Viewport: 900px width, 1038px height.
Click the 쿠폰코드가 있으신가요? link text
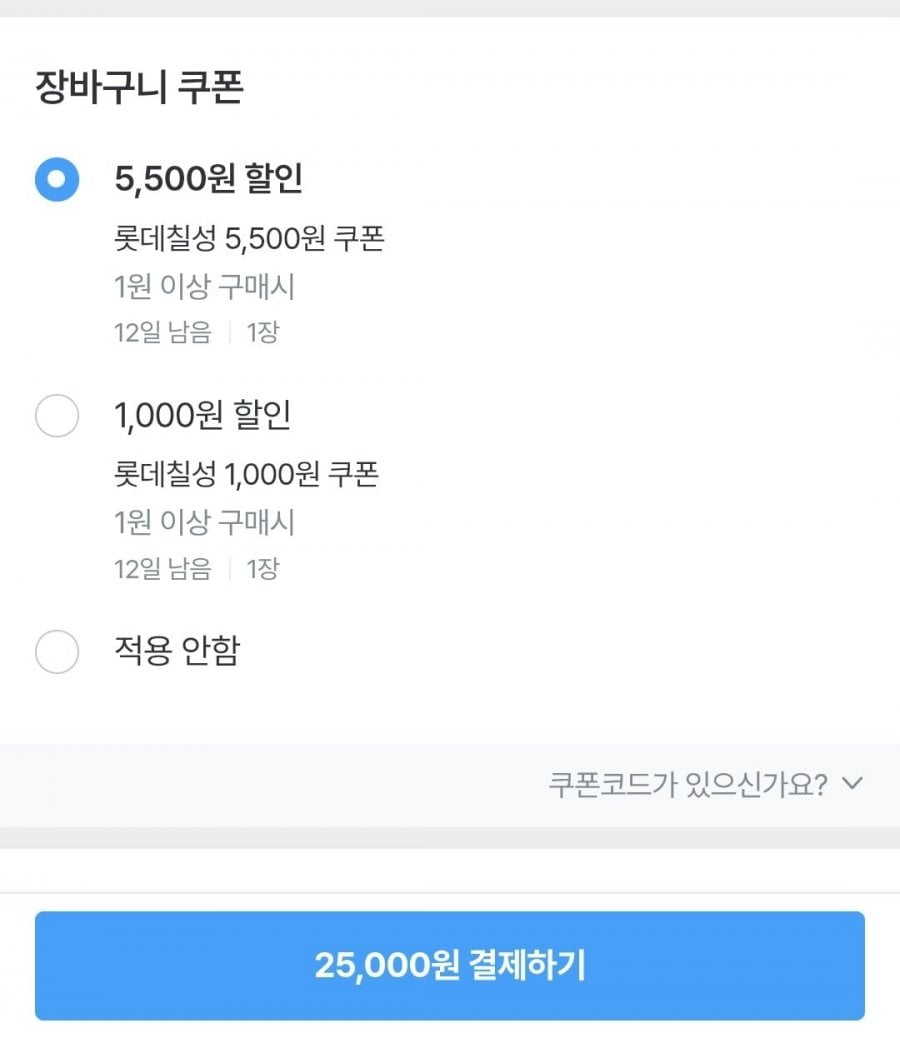[x=688, y=783]
